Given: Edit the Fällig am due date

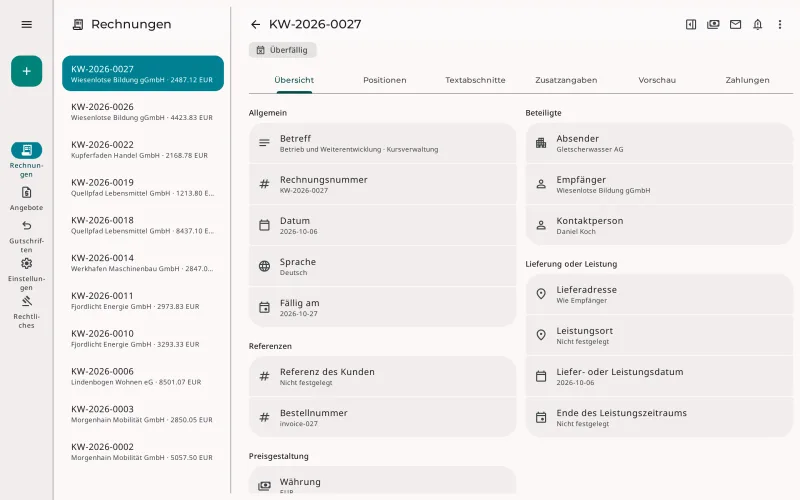Looking at the screenshot, I should click(x=383, y=307).
